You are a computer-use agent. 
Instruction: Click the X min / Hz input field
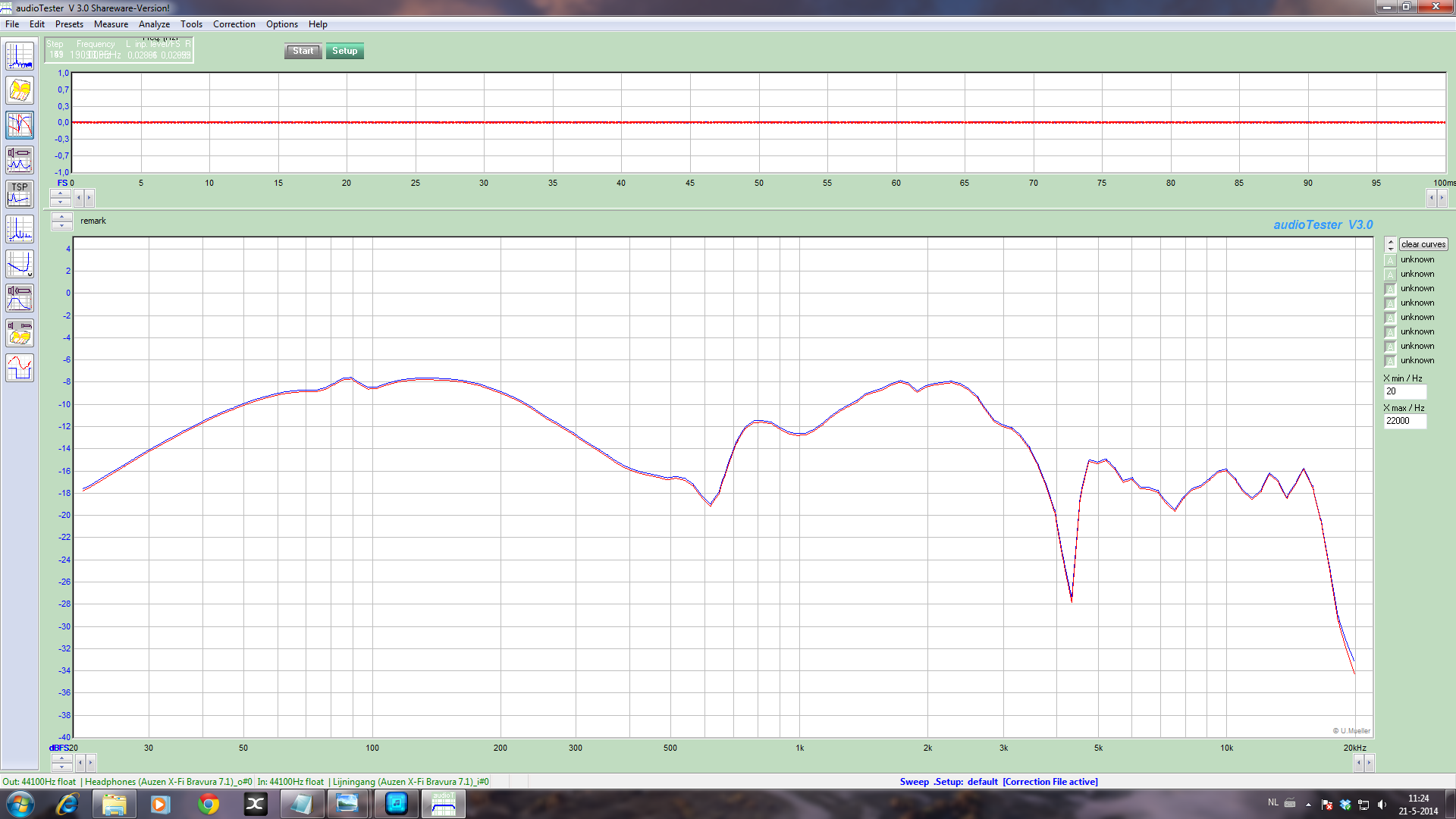tap(1404, 391)
